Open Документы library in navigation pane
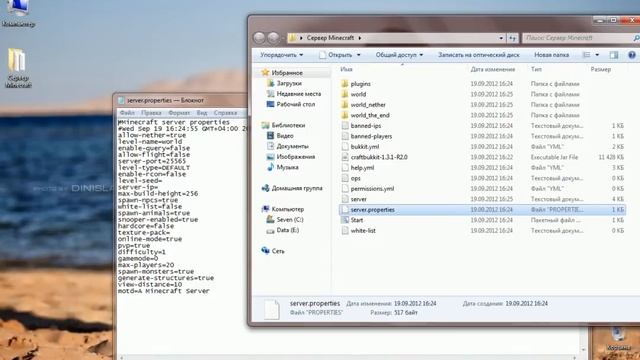The height and width of the screenshot is (360, 640). click(292, 146)
